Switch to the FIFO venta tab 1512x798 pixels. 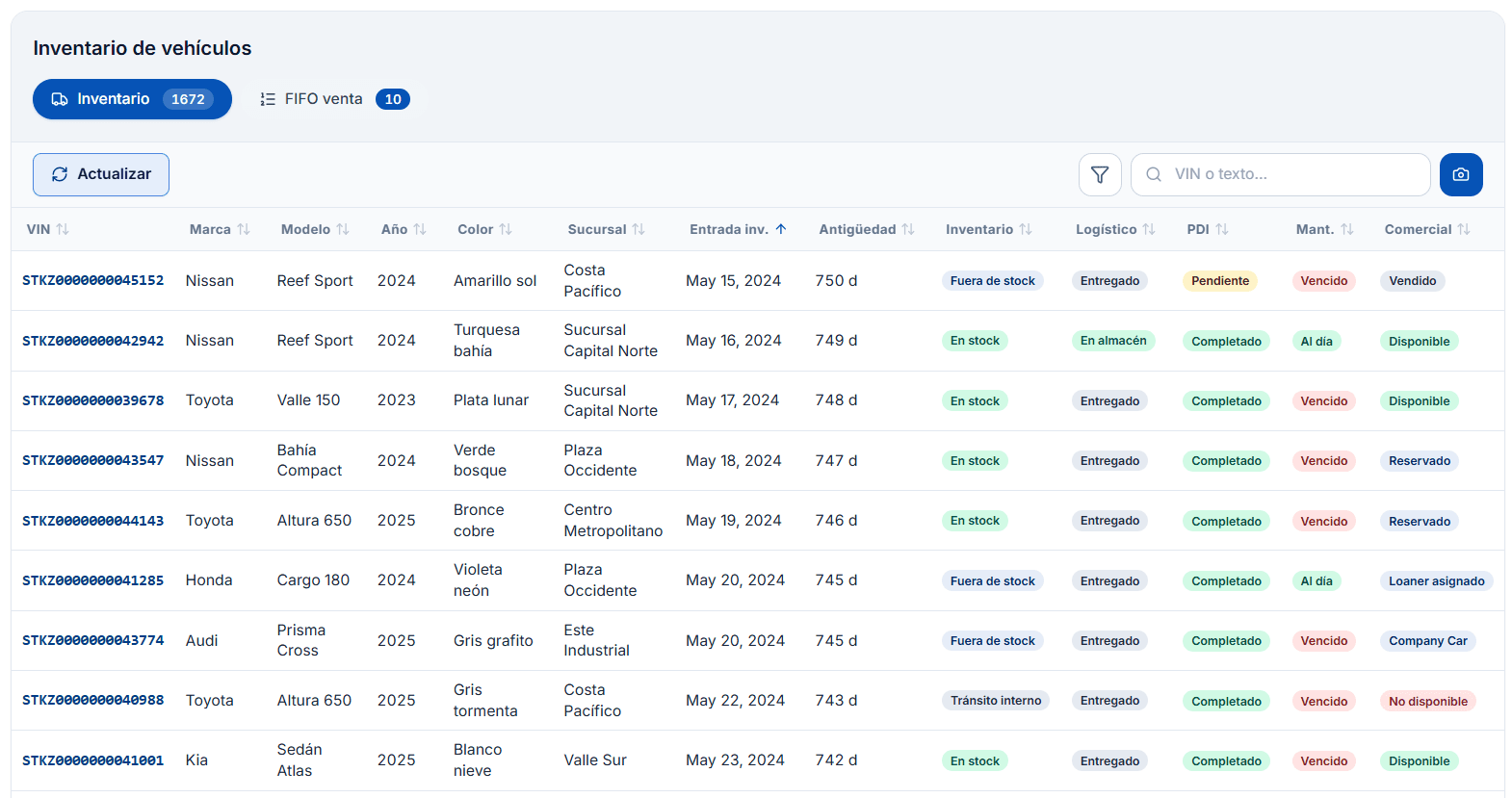point(334,99)
